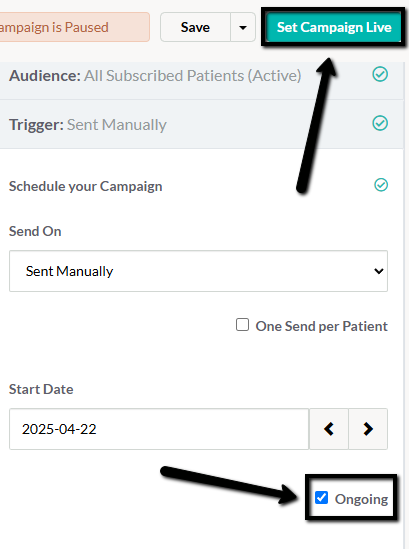
Task: Open the Save button dropdown caret
Action: pyautogui.click(x=243, y=27)
